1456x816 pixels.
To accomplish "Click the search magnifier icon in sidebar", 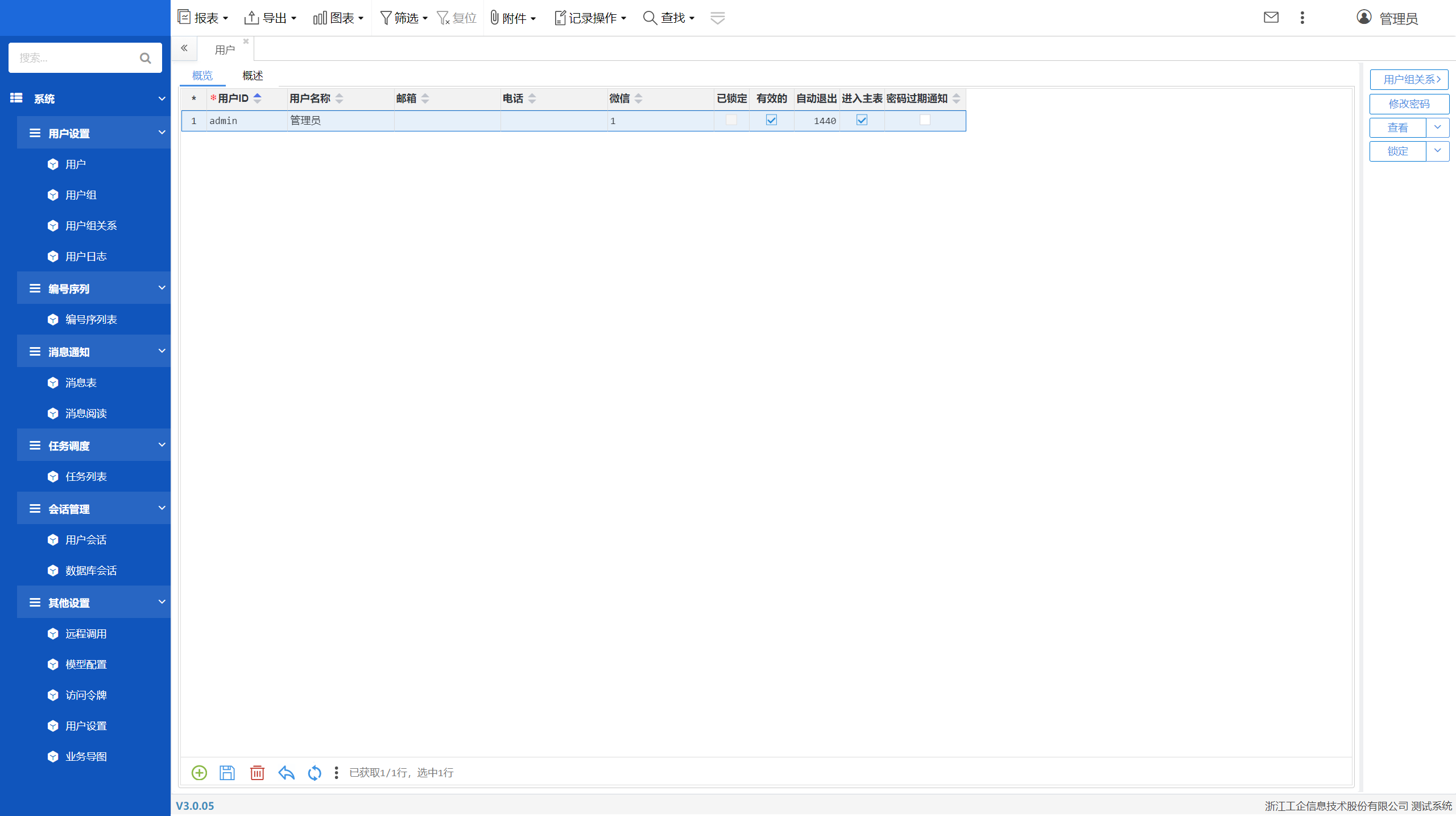I will pyautogui.click(x=146, y=57).
